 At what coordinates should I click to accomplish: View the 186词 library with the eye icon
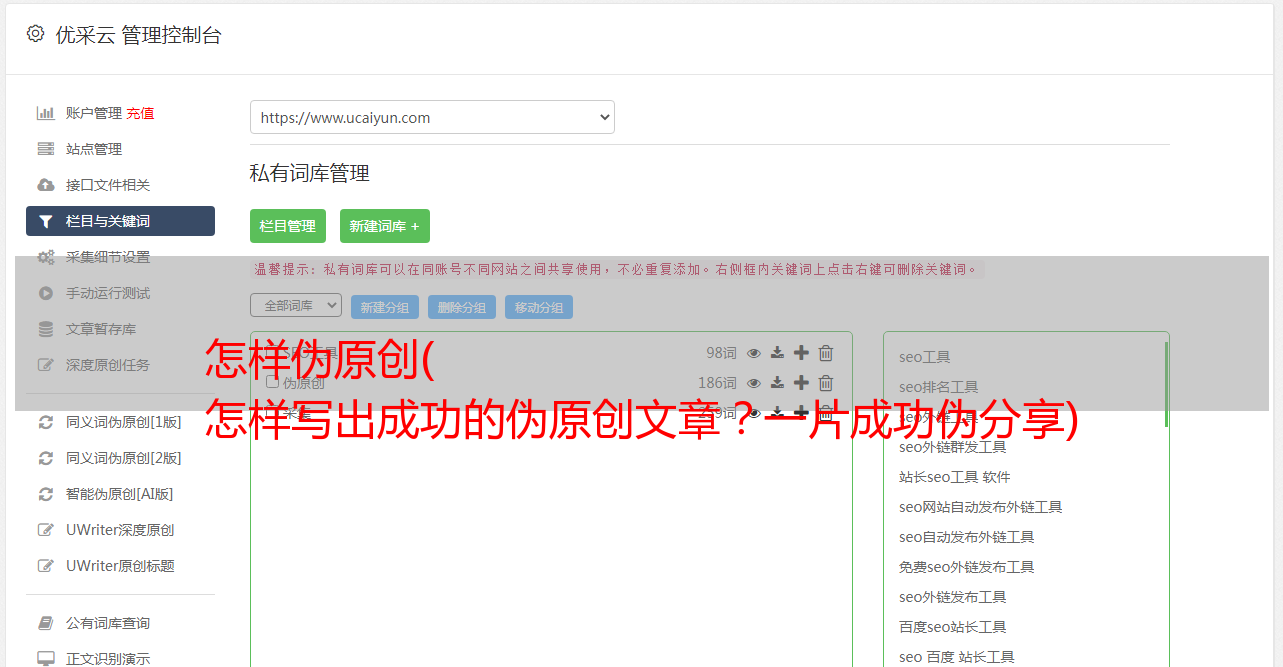coord(754,383)
